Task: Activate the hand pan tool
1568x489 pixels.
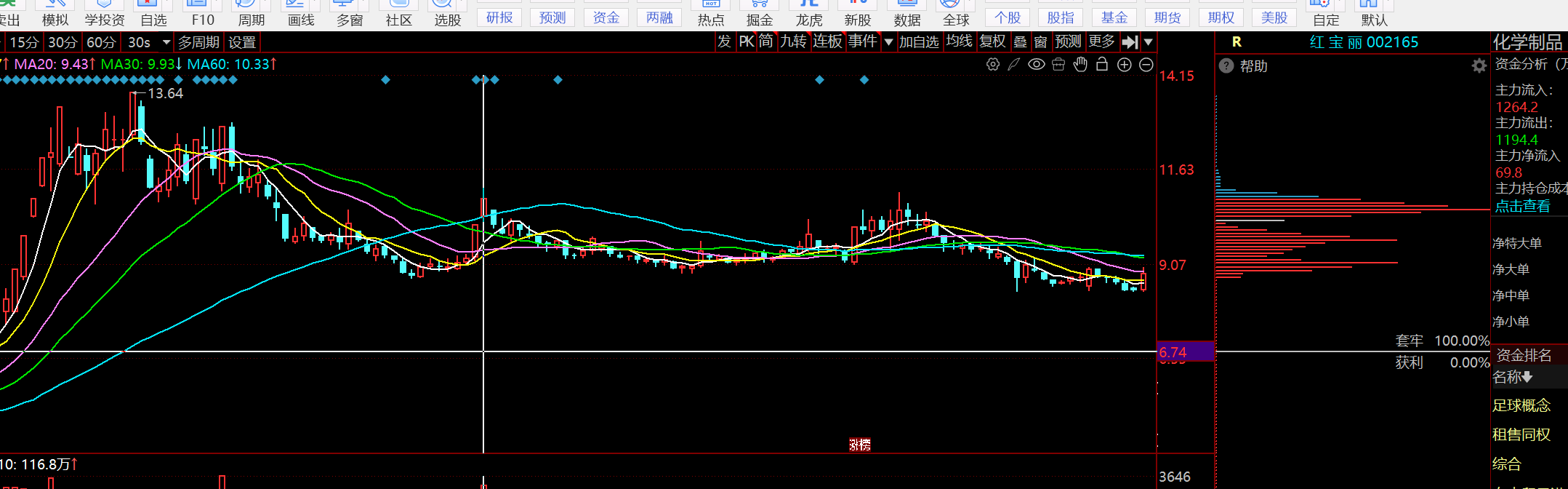Action: pos(1080,65)
